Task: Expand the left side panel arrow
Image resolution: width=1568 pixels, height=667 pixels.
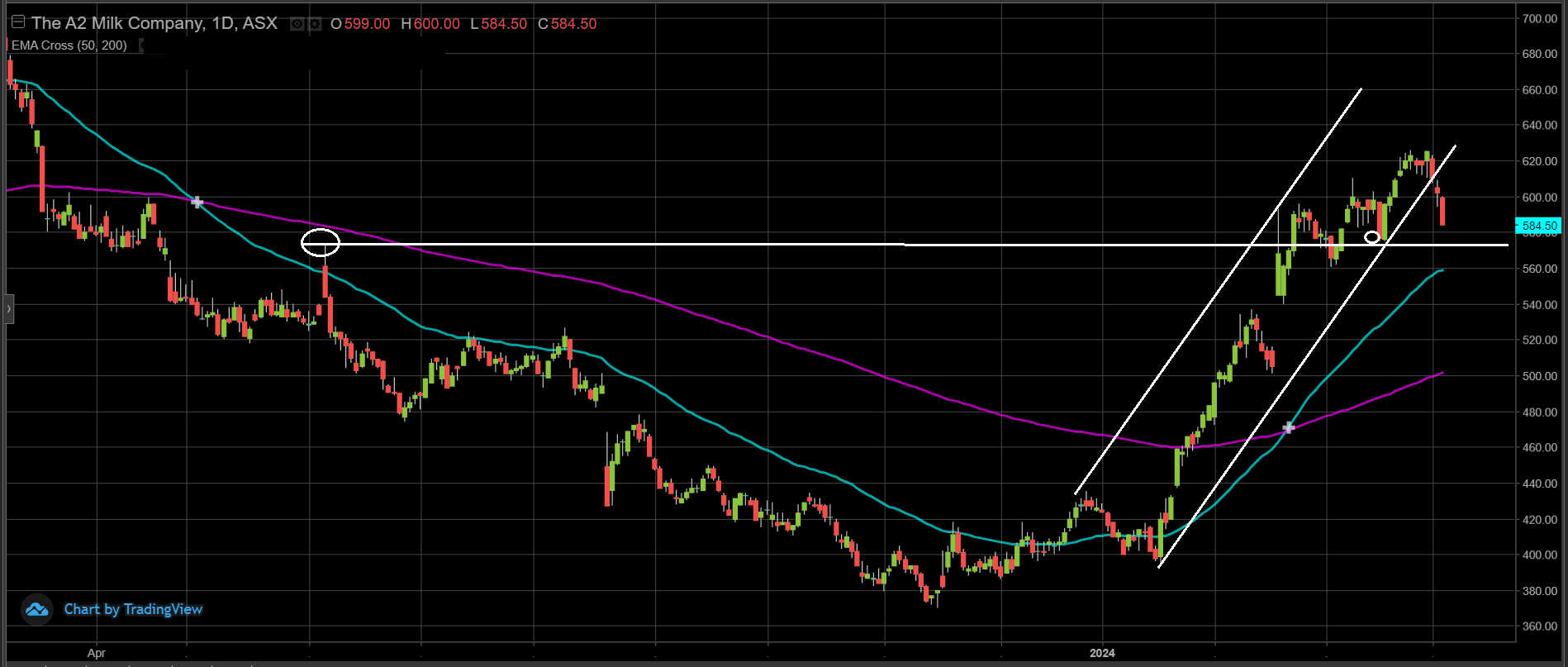Action: [8, 309]
